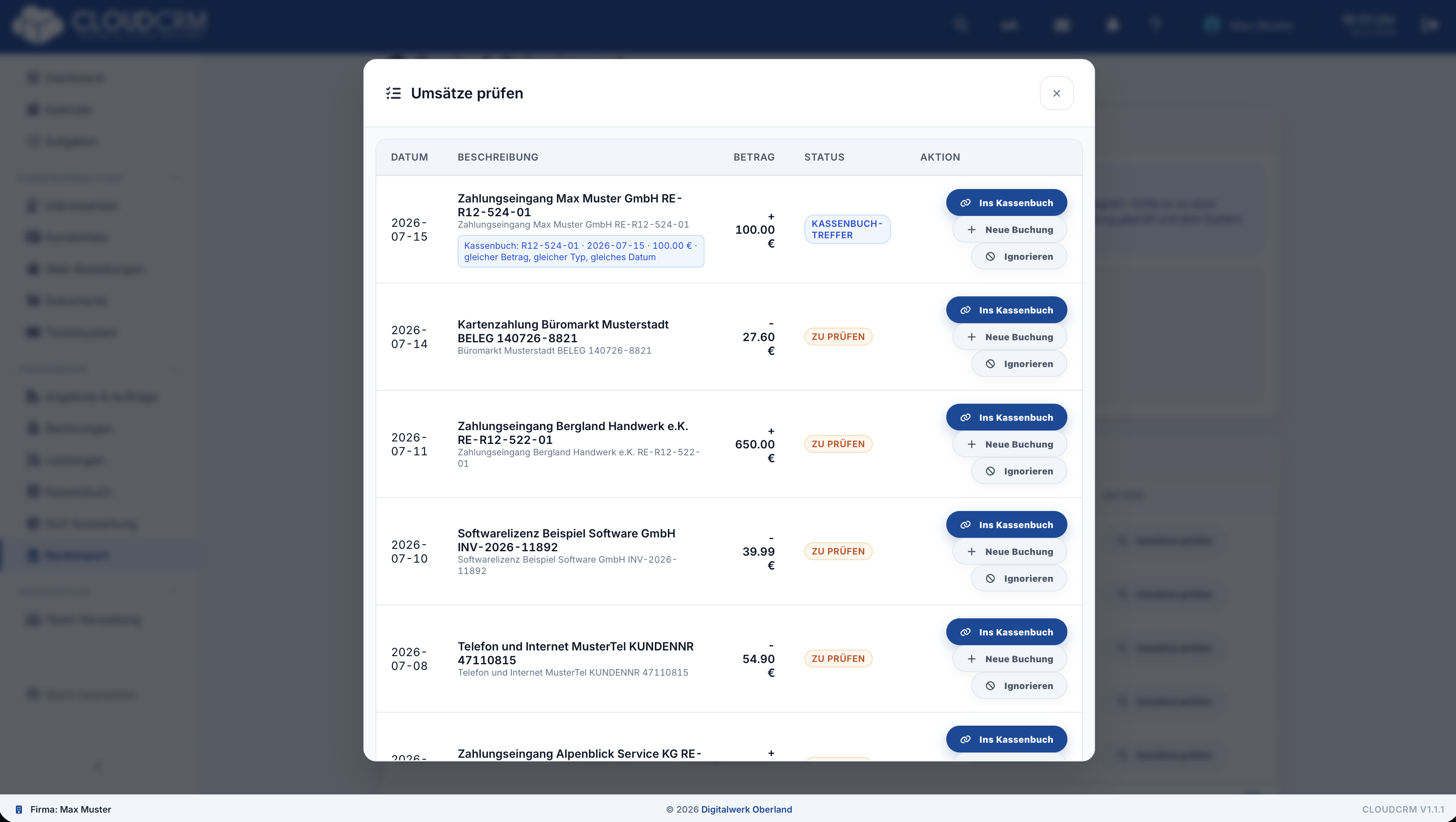Click Ins Kassenbuch for Max Muster GmbH payment
The width and height of the screenshot is (1456, 822).
pyautogui.click(x=1007, y=202)
